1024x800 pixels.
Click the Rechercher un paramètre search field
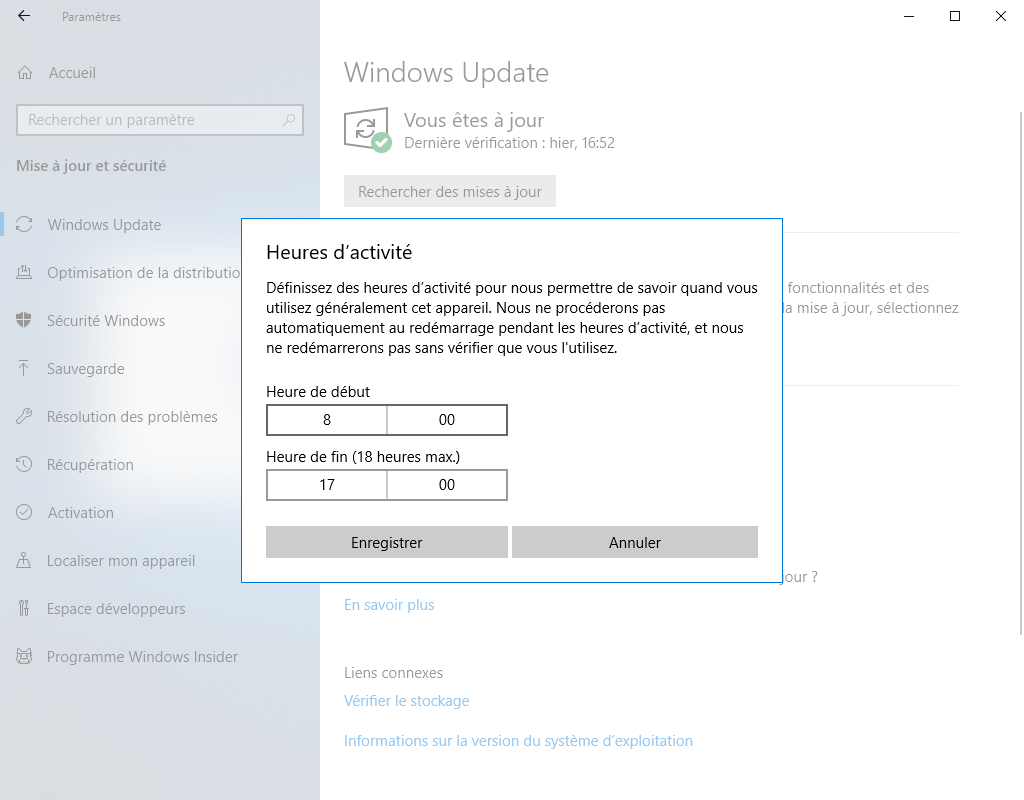160,120
